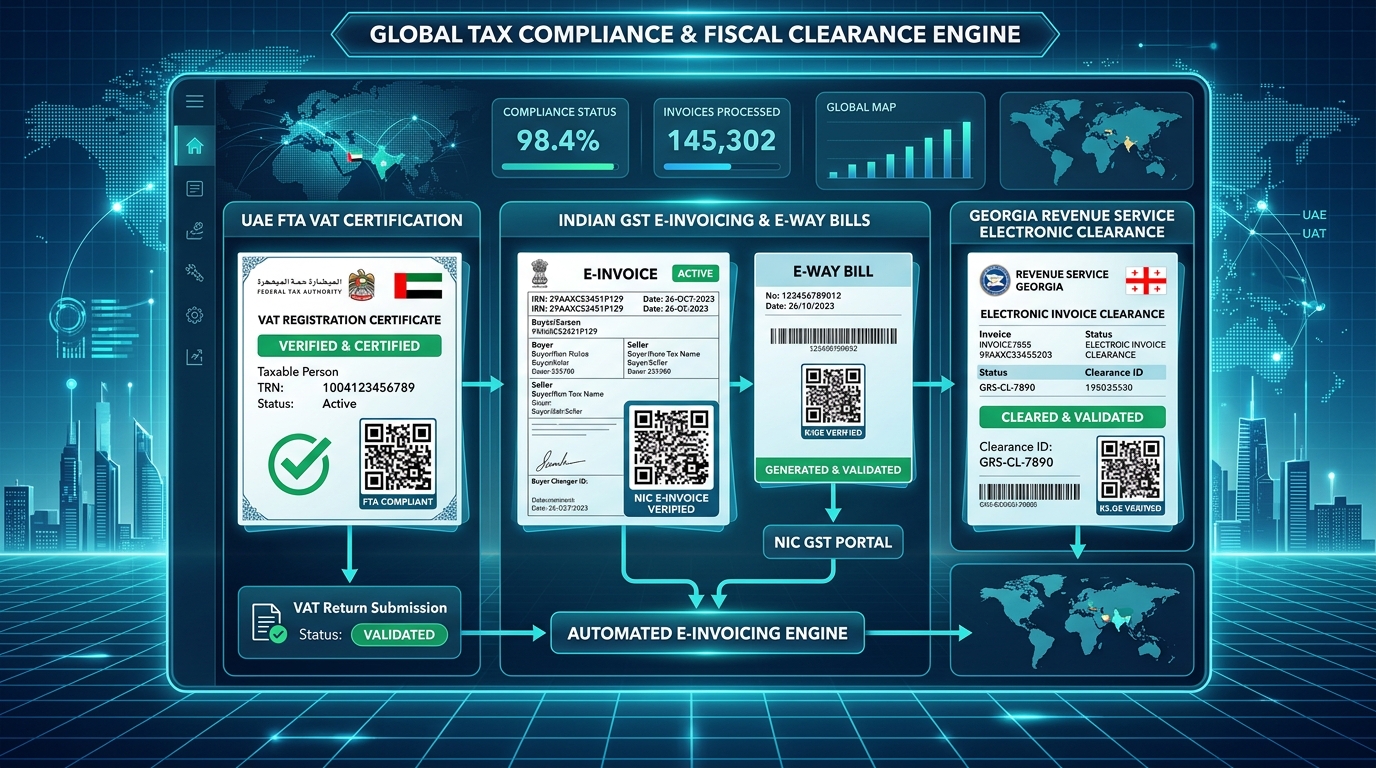Click the VAT Return document icon
This screenshot has width=1376, height=768.
coord(268,622)
